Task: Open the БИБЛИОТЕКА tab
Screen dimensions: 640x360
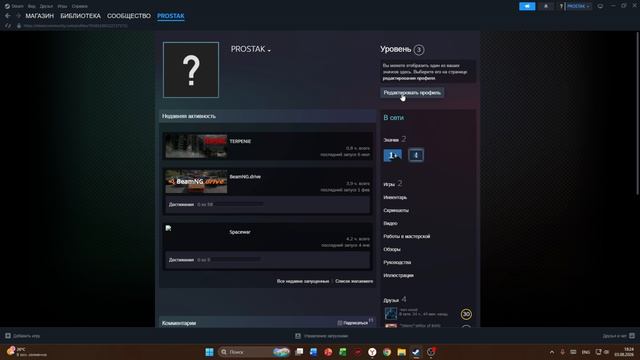Action: click(x=80, y=16)
